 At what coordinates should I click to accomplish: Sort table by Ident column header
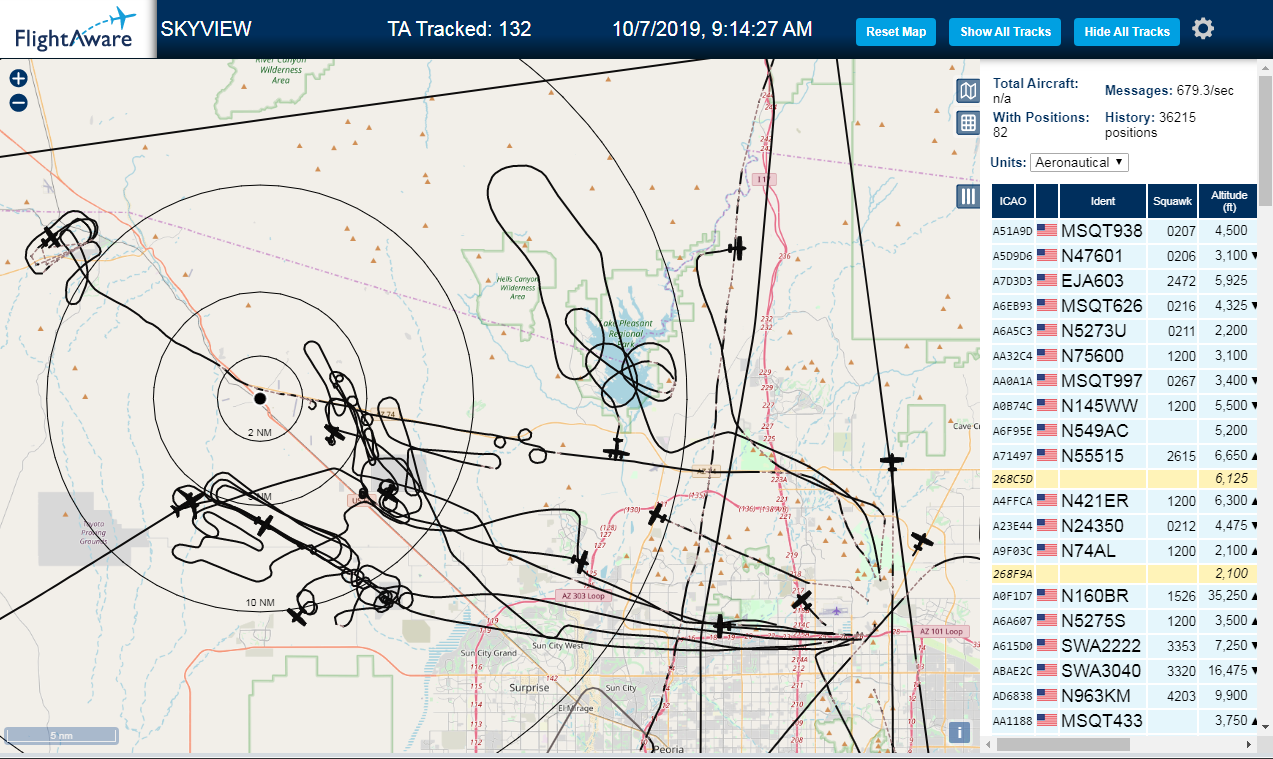click(x=1102, y=201)
